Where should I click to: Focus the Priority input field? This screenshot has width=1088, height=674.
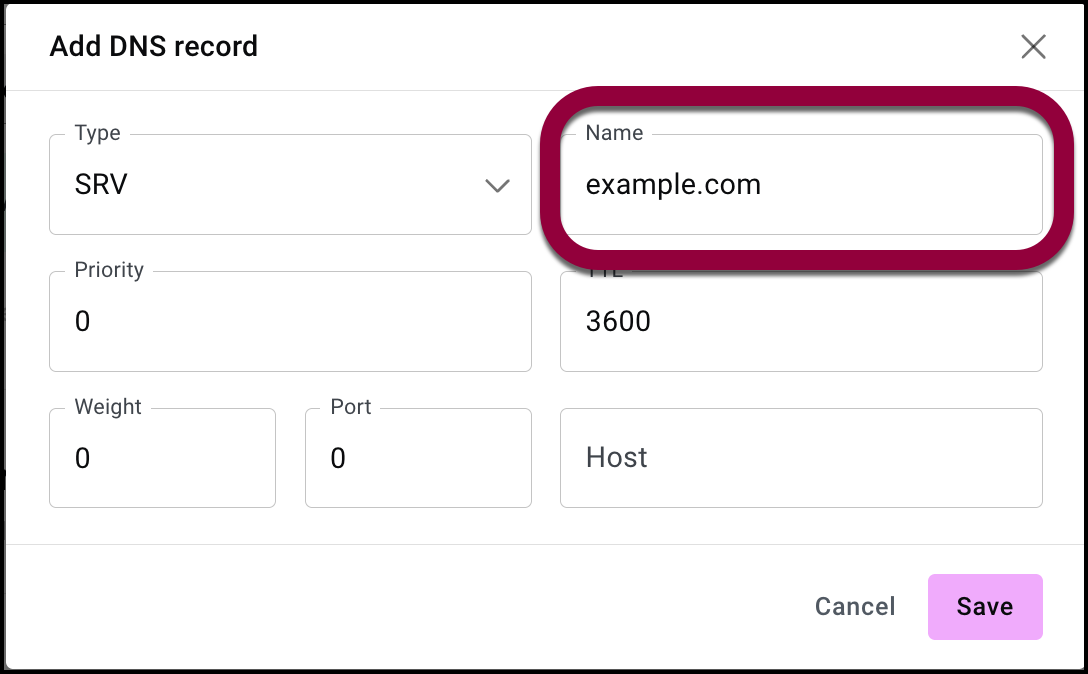point(290,322)
